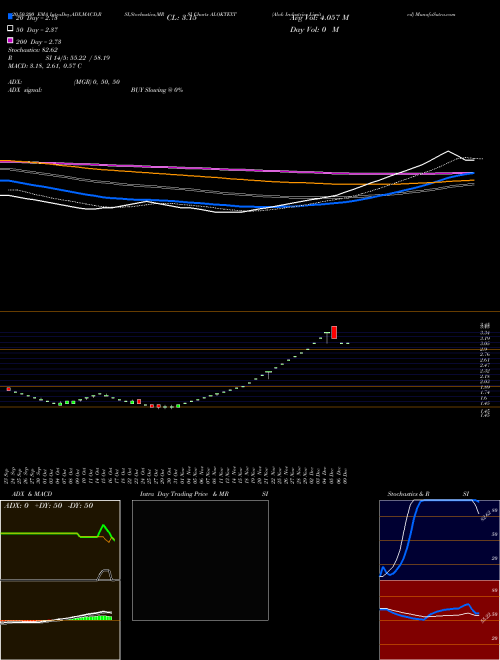
Task: Click the red RSI indicator panel
Action: tap(439, 620)
